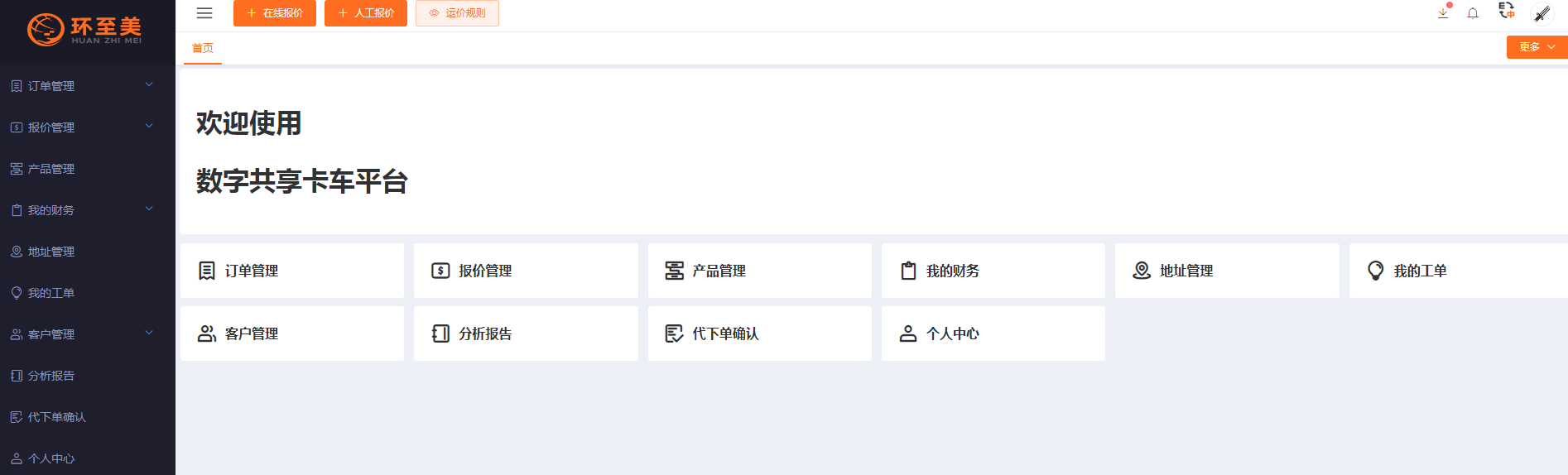Switch language with the E/中 icon
The width and height of the screenshot is (1568, 475).
(1507, 11)
